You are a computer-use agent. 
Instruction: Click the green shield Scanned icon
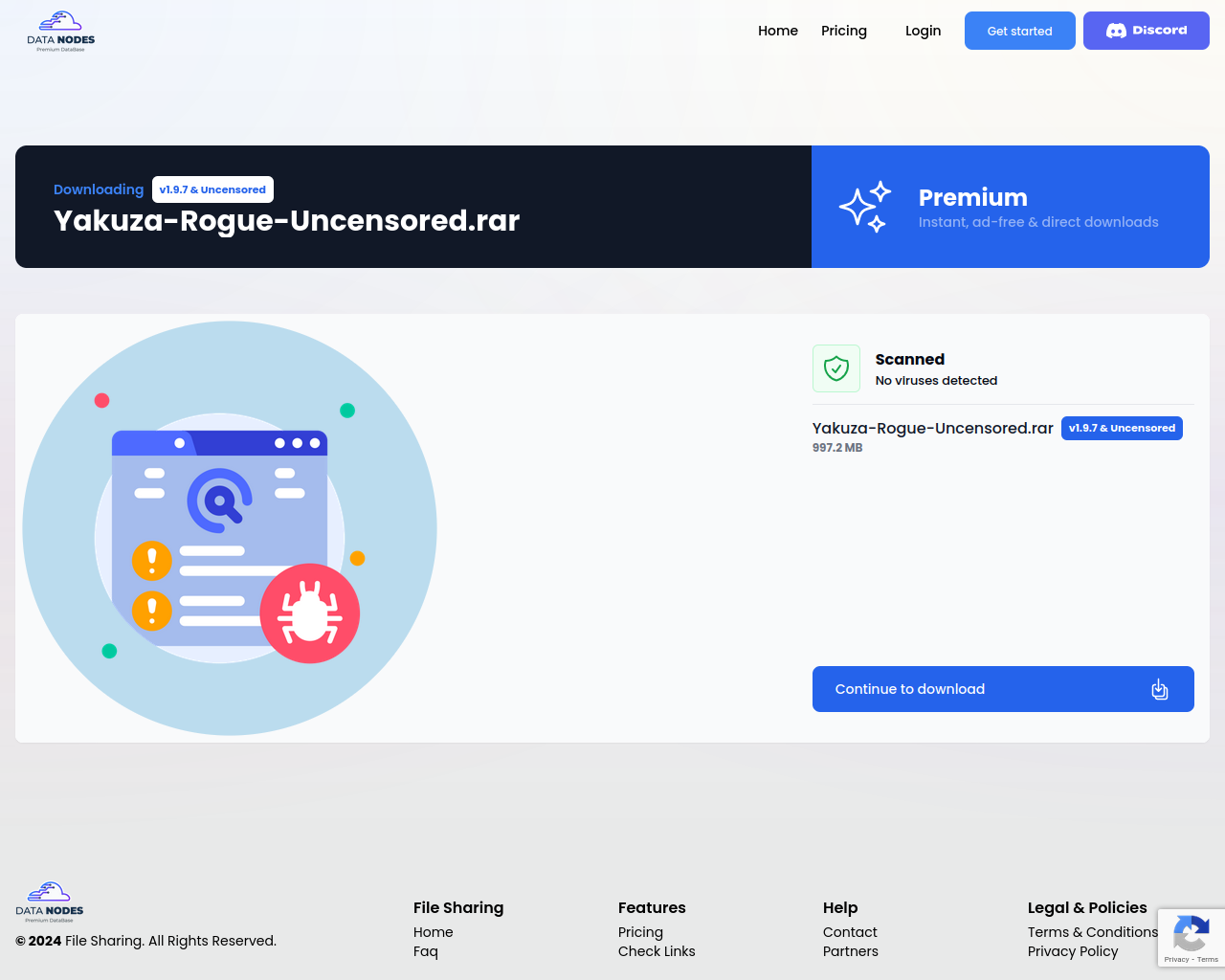[x=836, y=368]
